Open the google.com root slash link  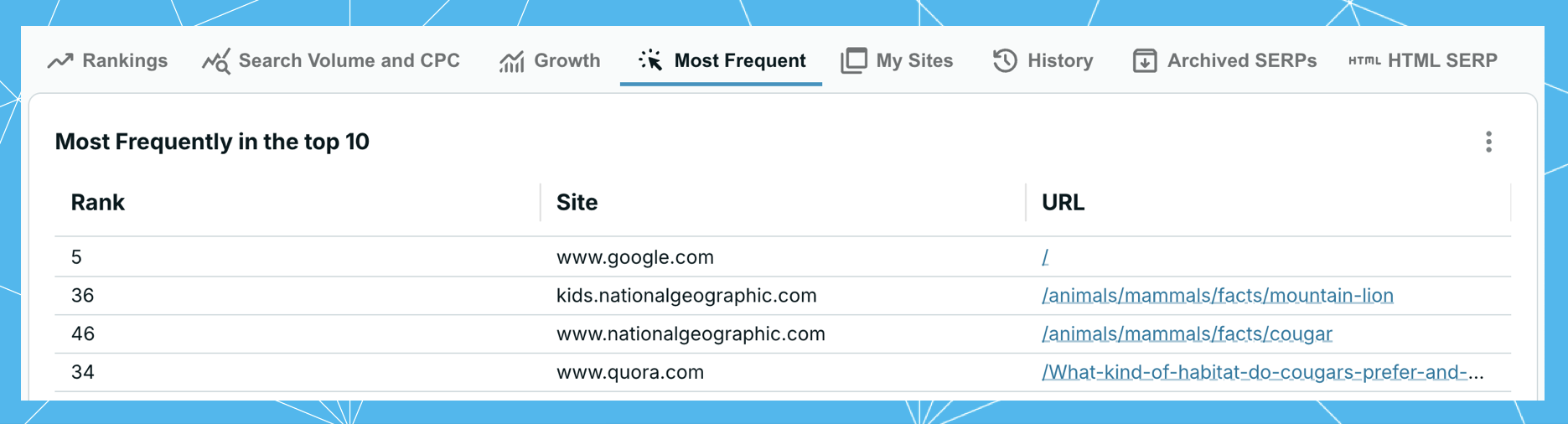pos(1045,257)
